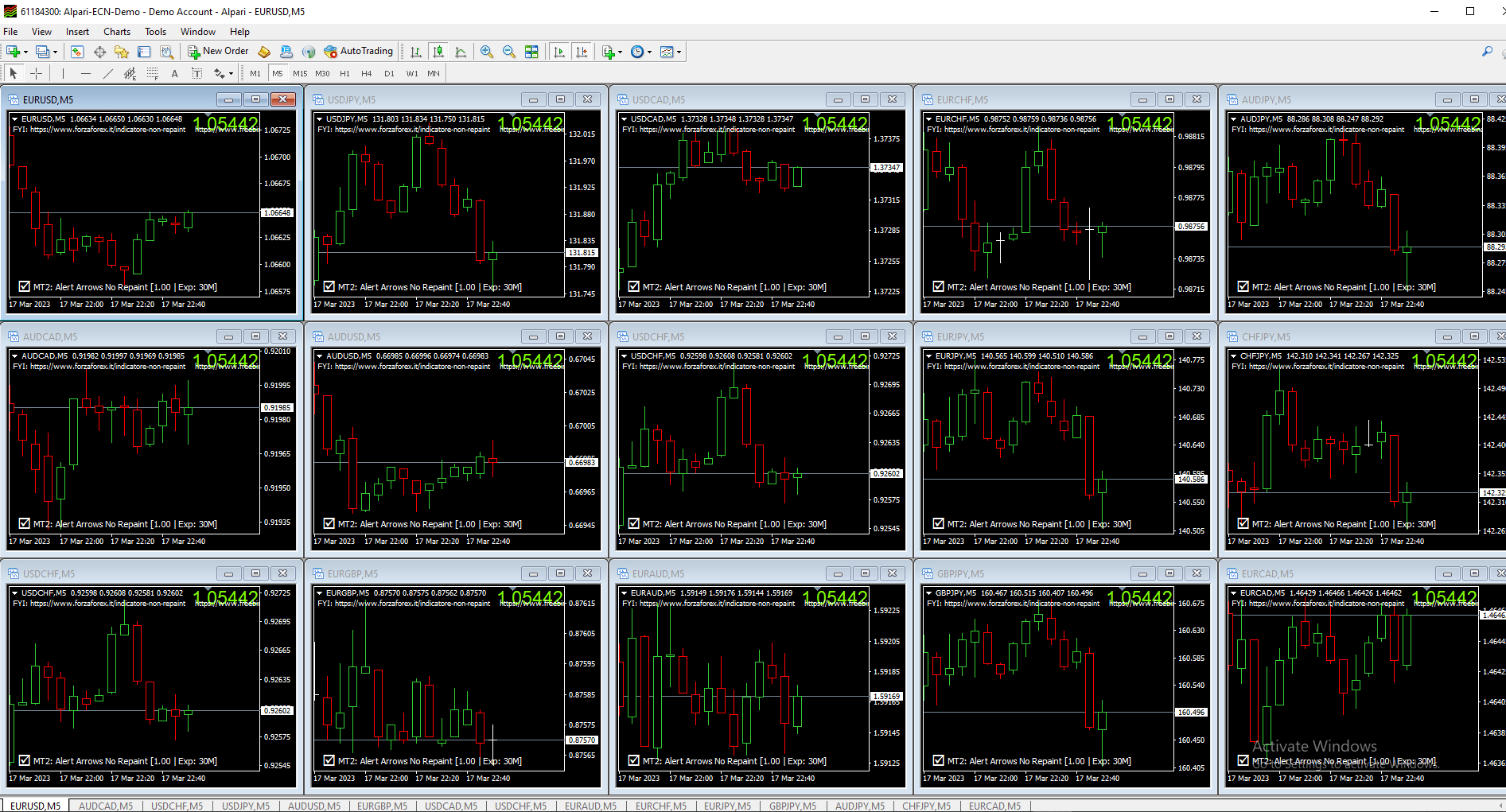Image resolution: width=1506 pixels, height=812 pixels.
Task: Select the H1 timeframe button
Action: 344,73
